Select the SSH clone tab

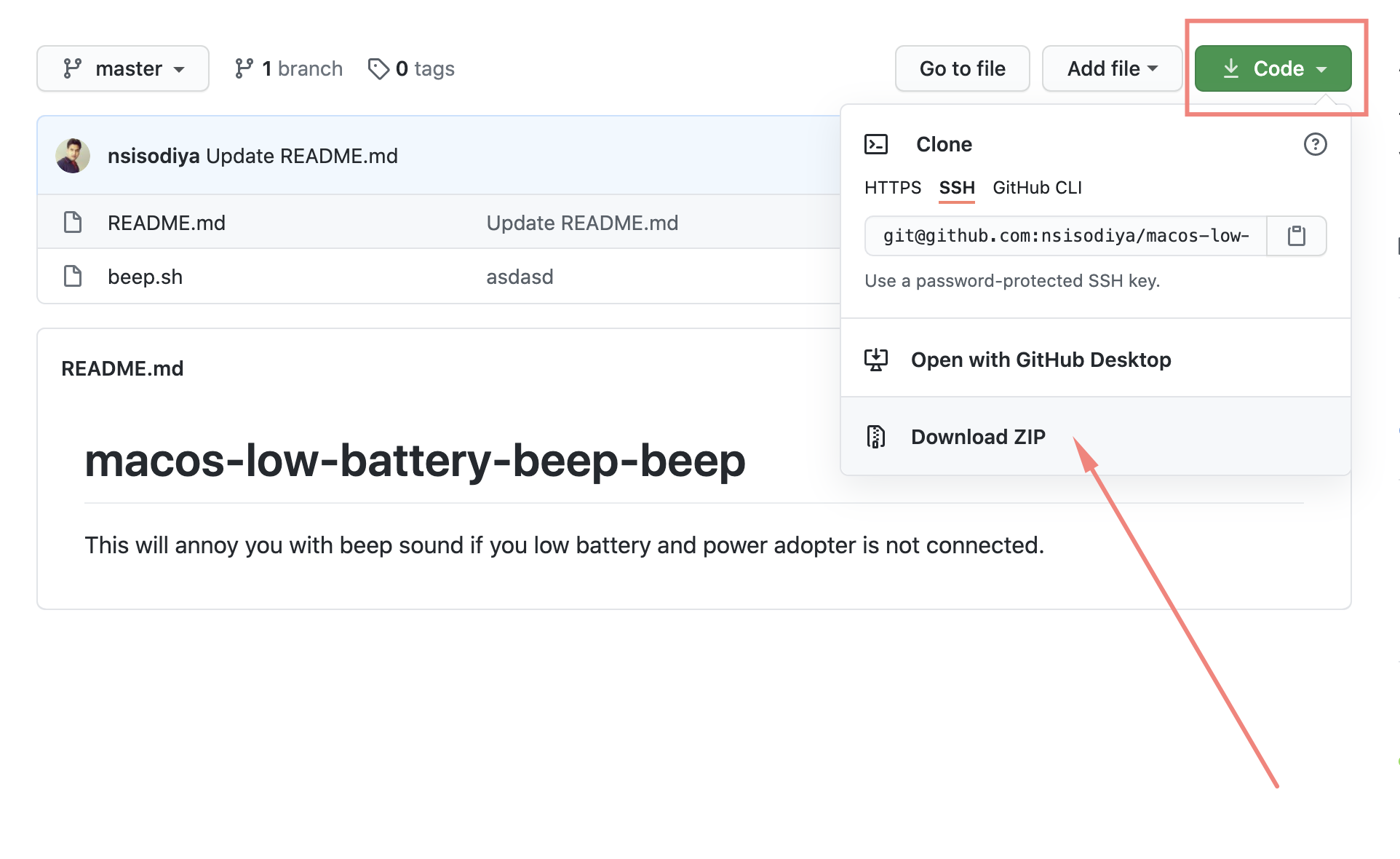click(x=956, y=188)
